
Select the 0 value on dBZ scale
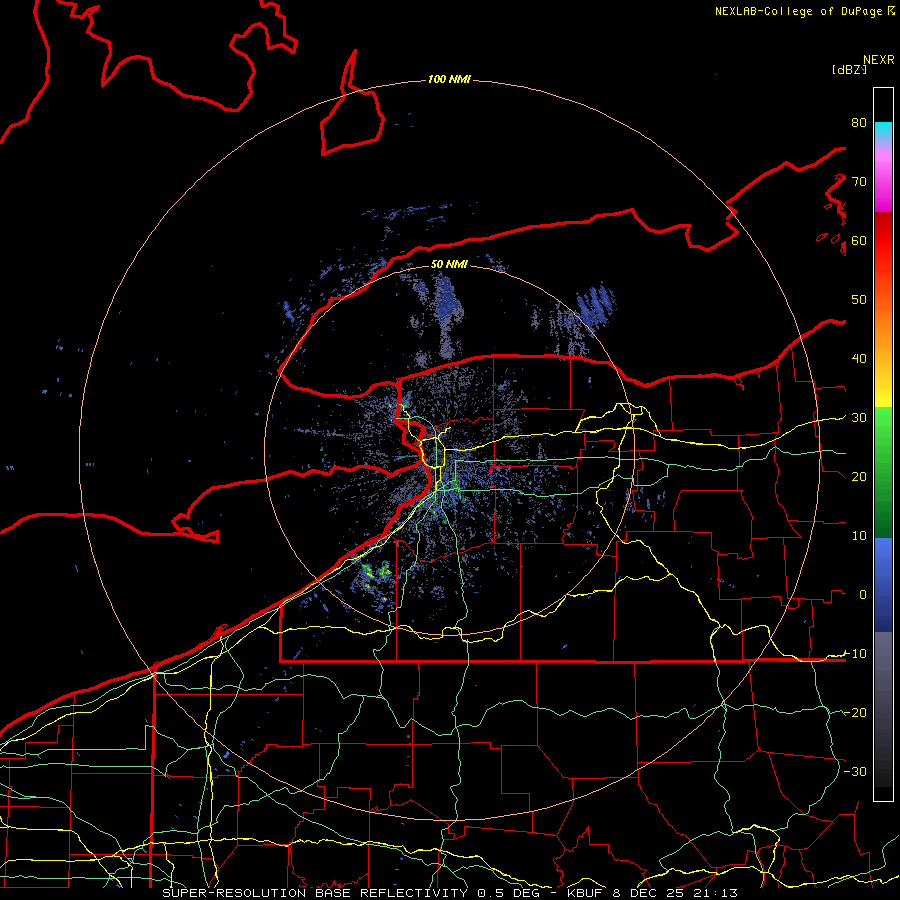(x=863, y=595)
